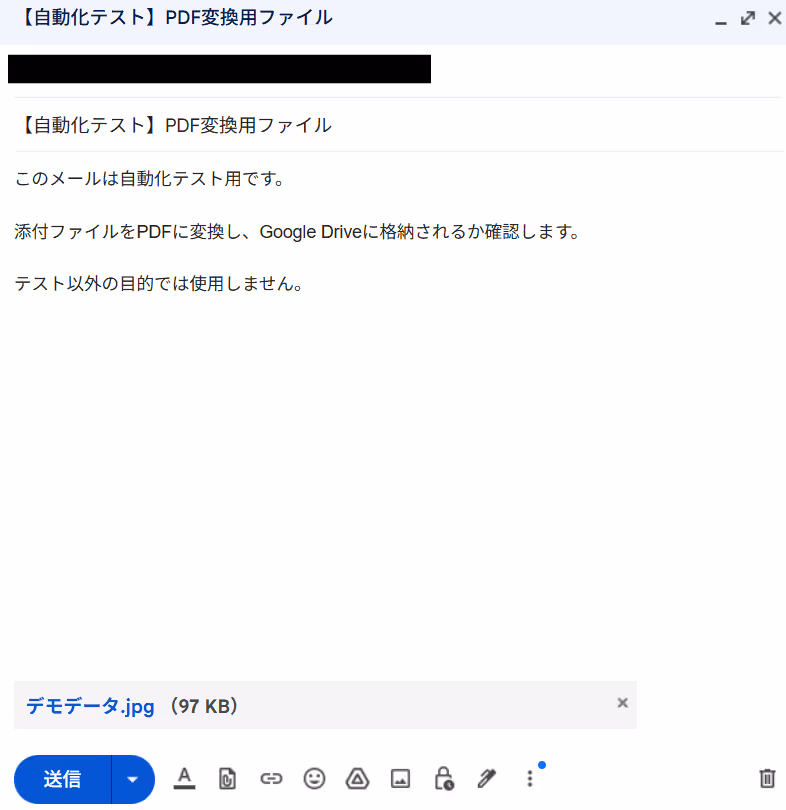Remove the デモデータ.jpg attachment
This screenshot has width=786, height=810.
coord(622,703)
